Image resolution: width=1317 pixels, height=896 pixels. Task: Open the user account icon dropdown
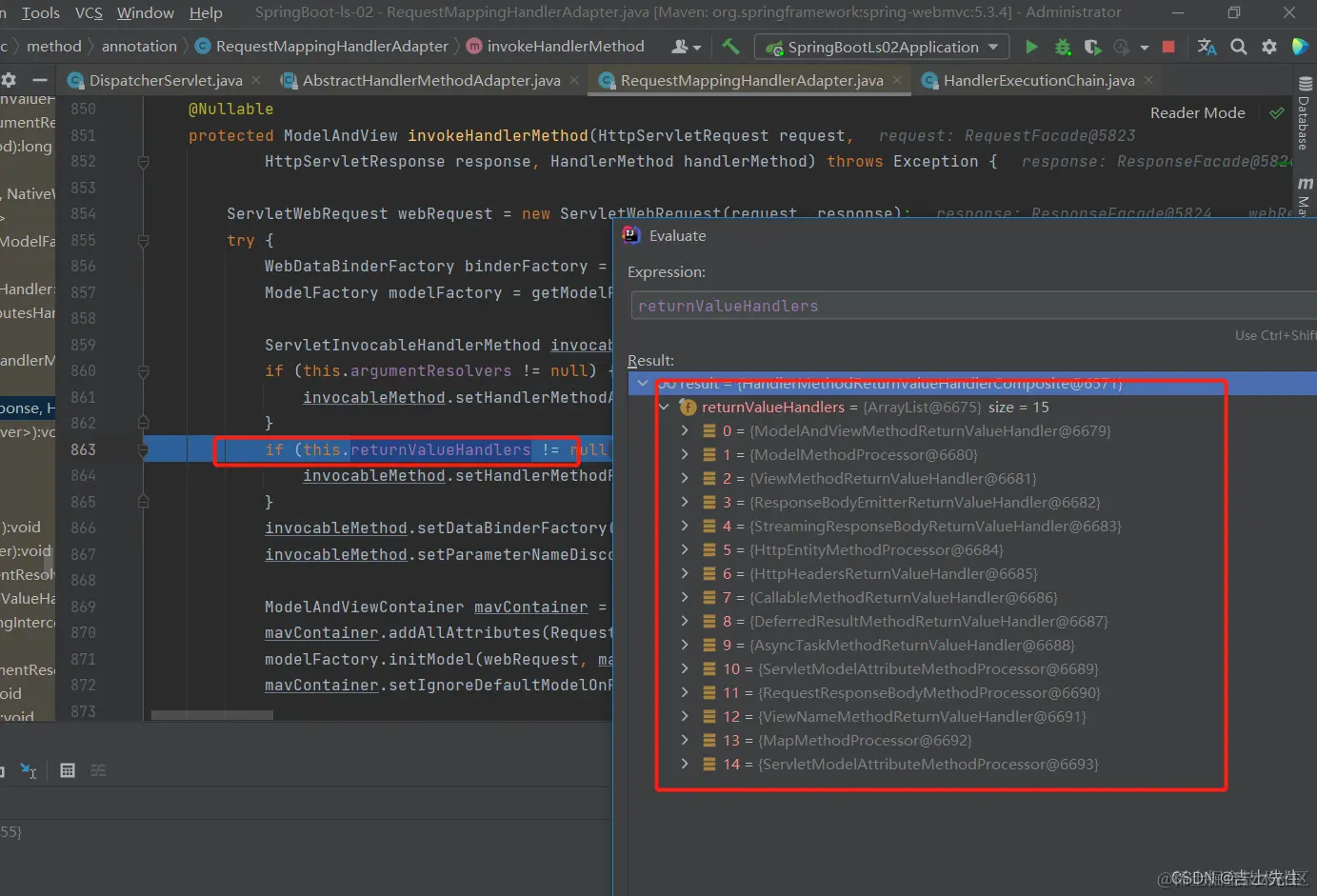click(686, 47)
